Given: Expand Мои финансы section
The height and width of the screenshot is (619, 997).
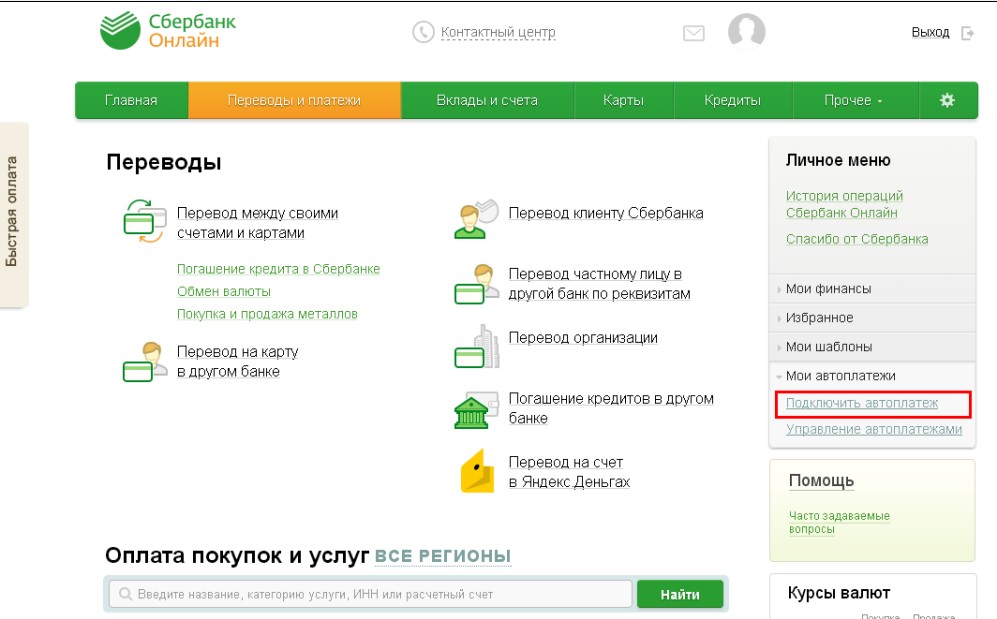Looking at the screenshot, I should 872,289.
